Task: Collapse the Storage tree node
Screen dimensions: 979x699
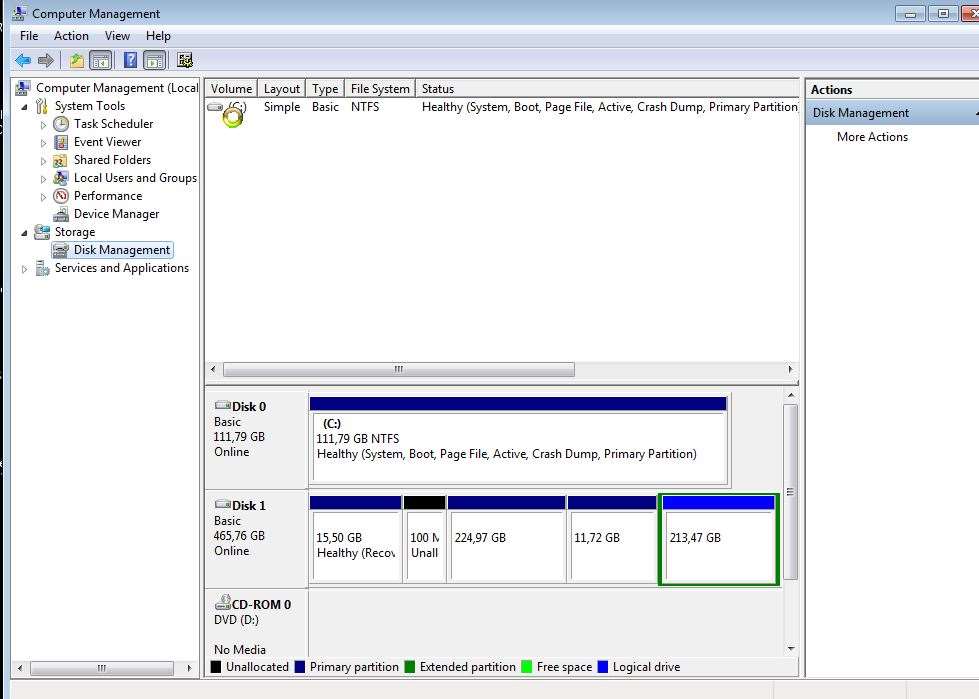Action: [x=24, y=233]
